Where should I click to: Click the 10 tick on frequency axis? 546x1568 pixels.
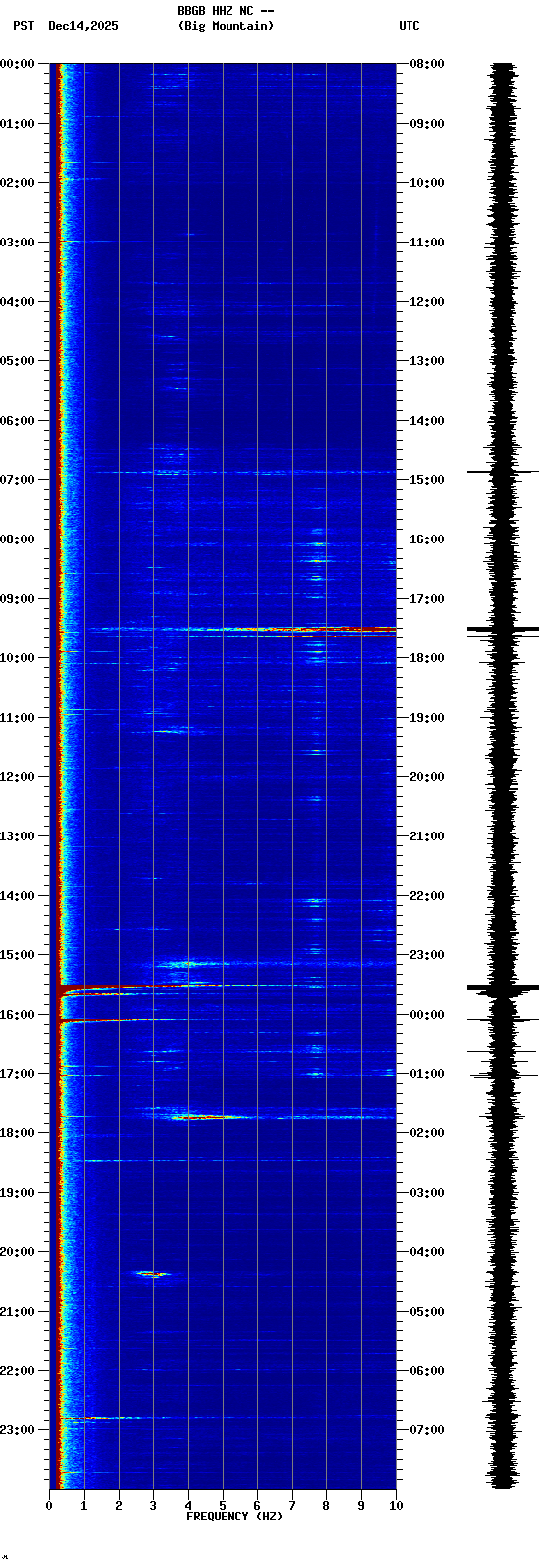[x=396, y=1506]
